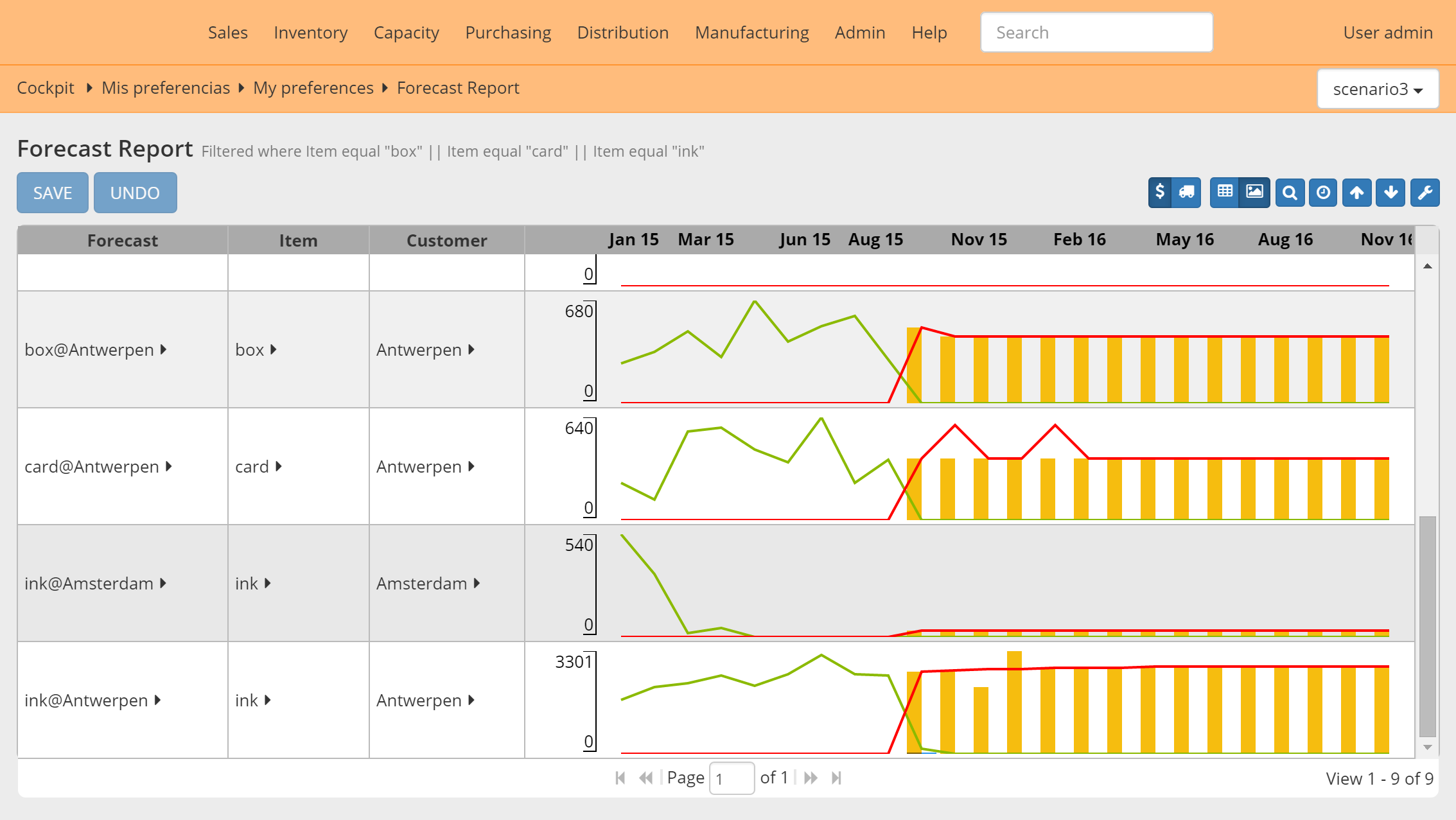The image size is (1456, 820).
Task: Show report as graph image view
Action: tap(1254, 192)
